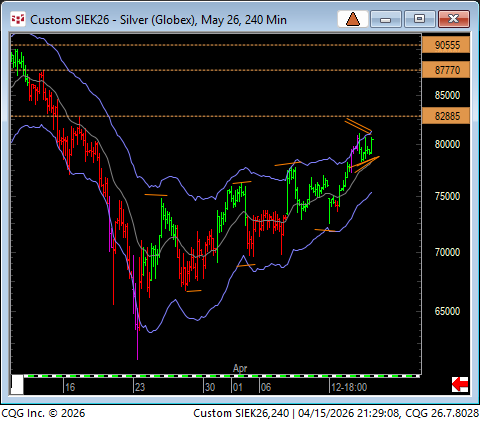Click the 75000 price scale value

pos(447,196)
